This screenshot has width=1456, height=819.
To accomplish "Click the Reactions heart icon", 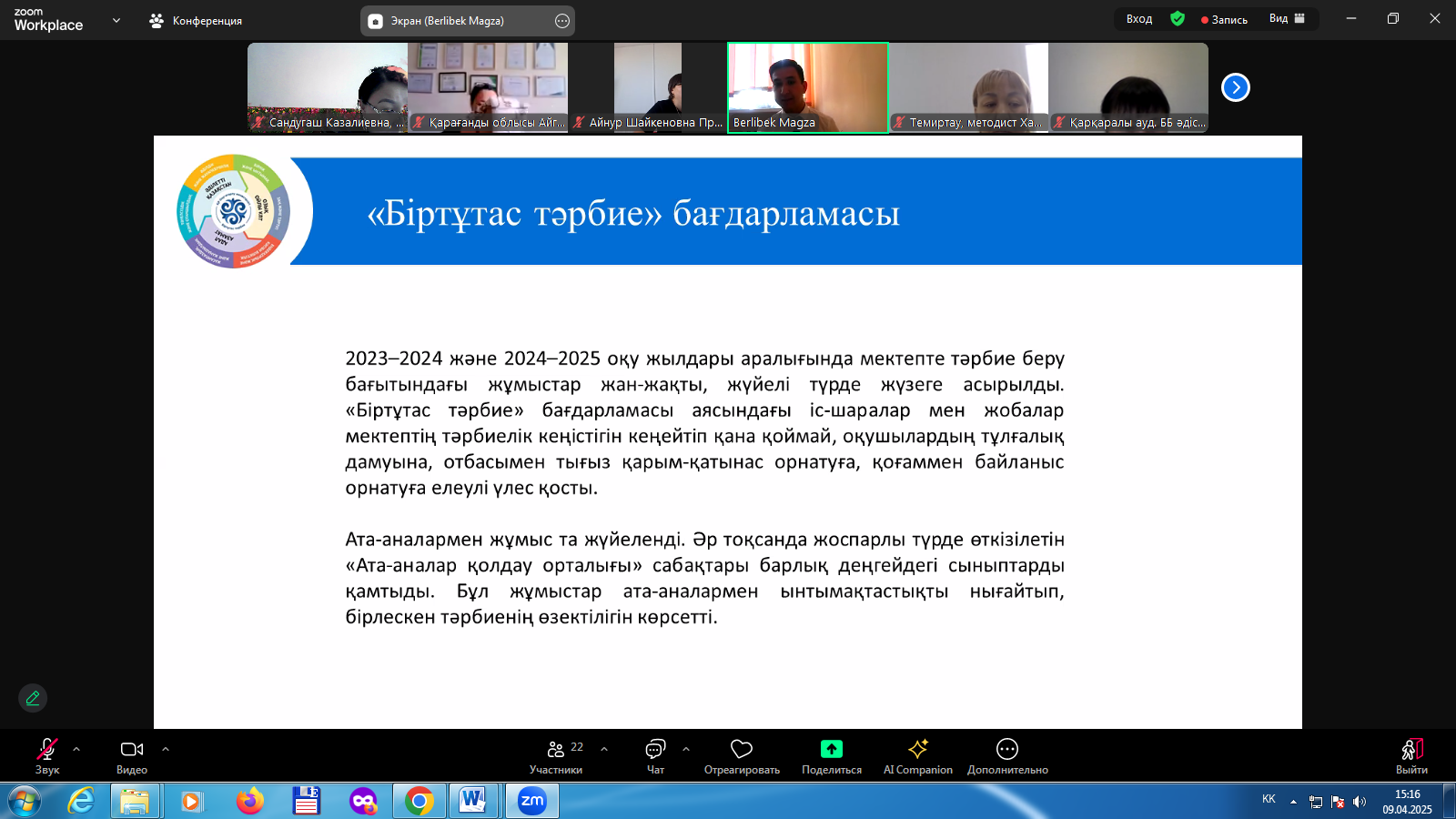I will (742, 755).
